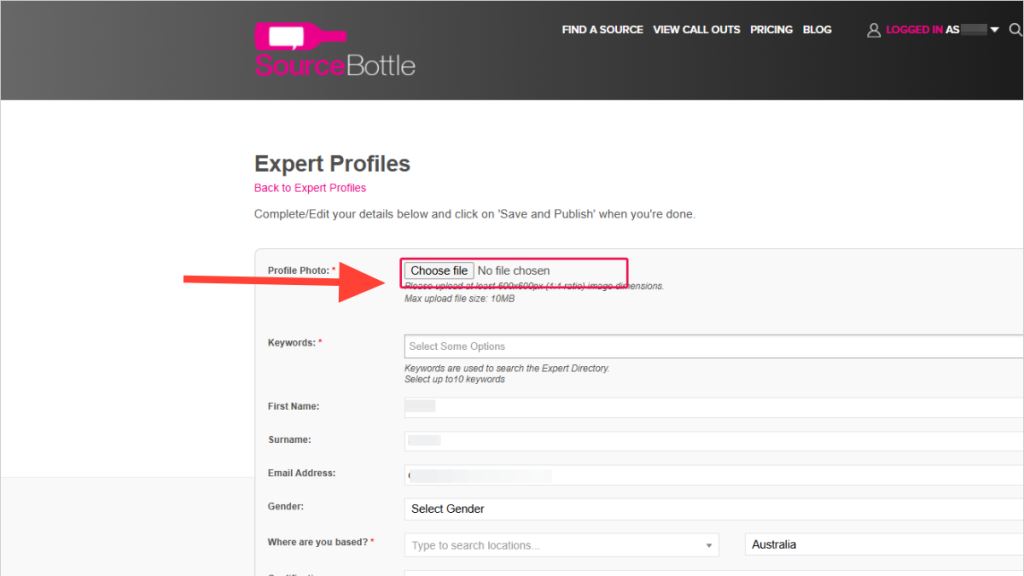Click the Profile Photo area highlighted by the arrow
Image resolution: width=1024 pixels, height=576 pixels.
[513, 271]
